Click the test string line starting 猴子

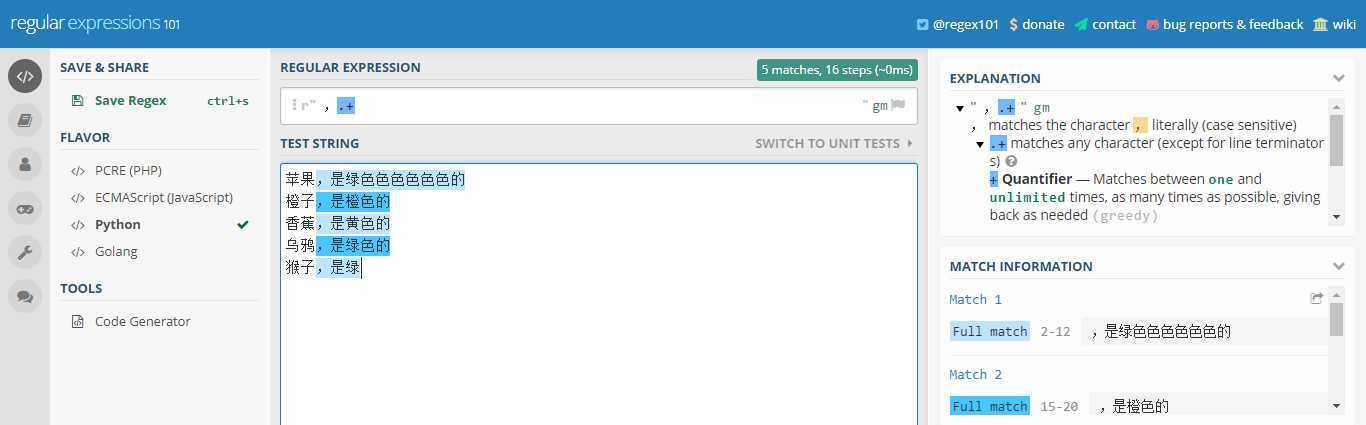coord(322,267)
